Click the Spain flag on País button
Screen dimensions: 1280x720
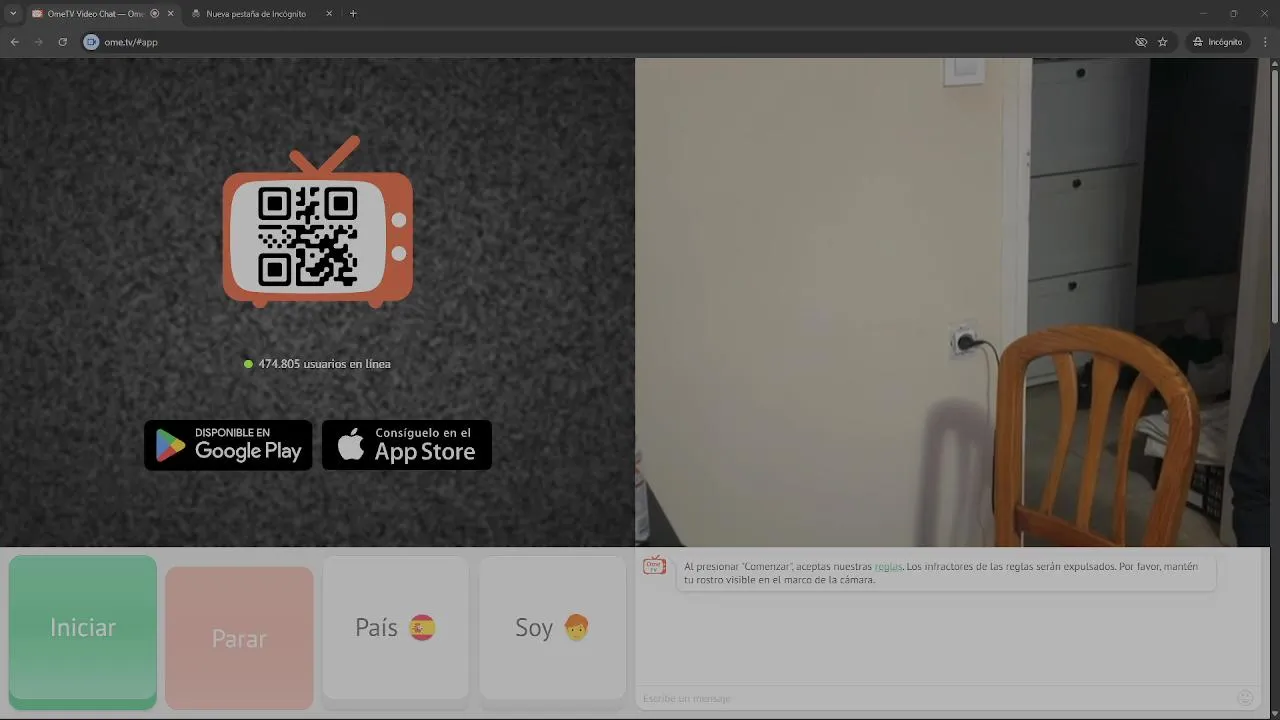(x=422, y=628)
